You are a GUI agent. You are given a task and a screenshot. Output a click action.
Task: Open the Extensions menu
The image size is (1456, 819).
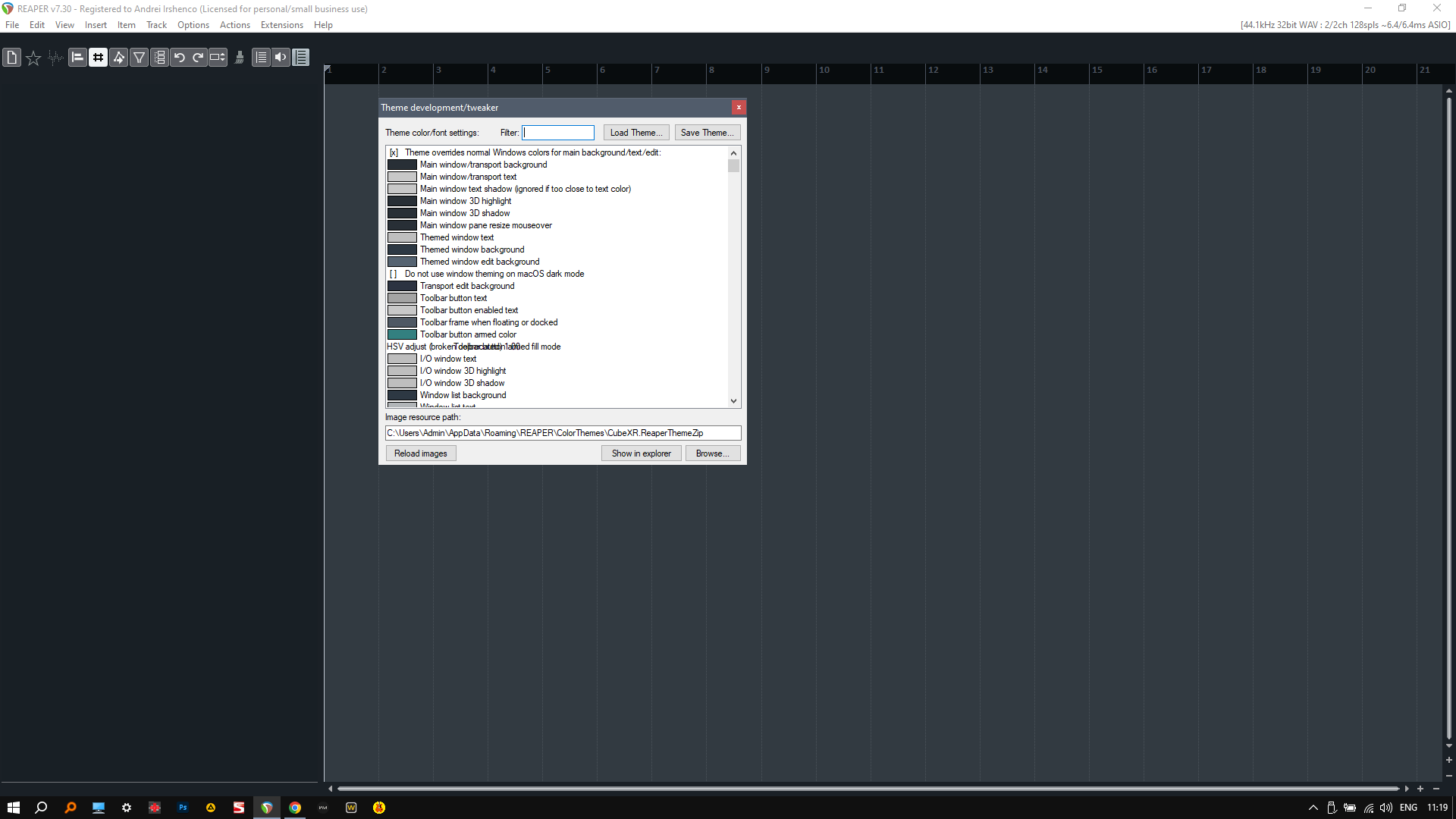[x=281, y=25]
